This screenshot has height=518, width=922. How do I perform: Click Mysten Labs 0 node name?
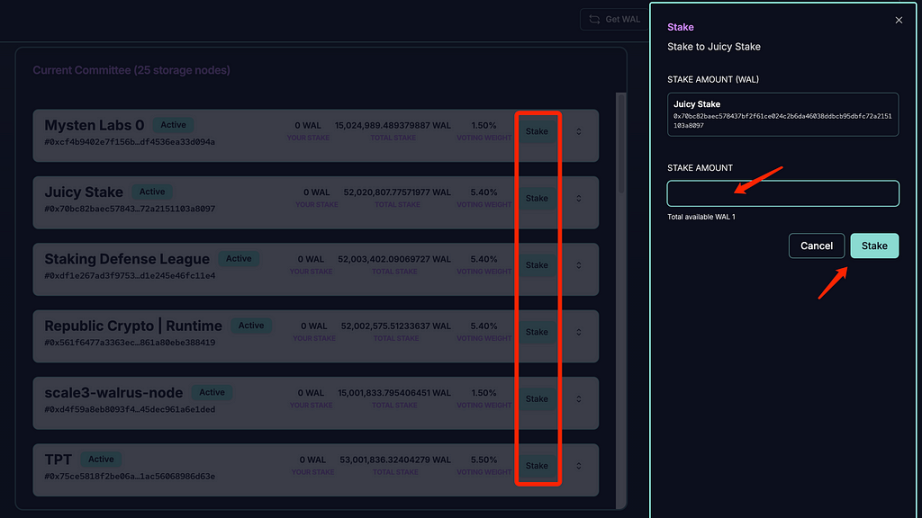coord(94,125)
